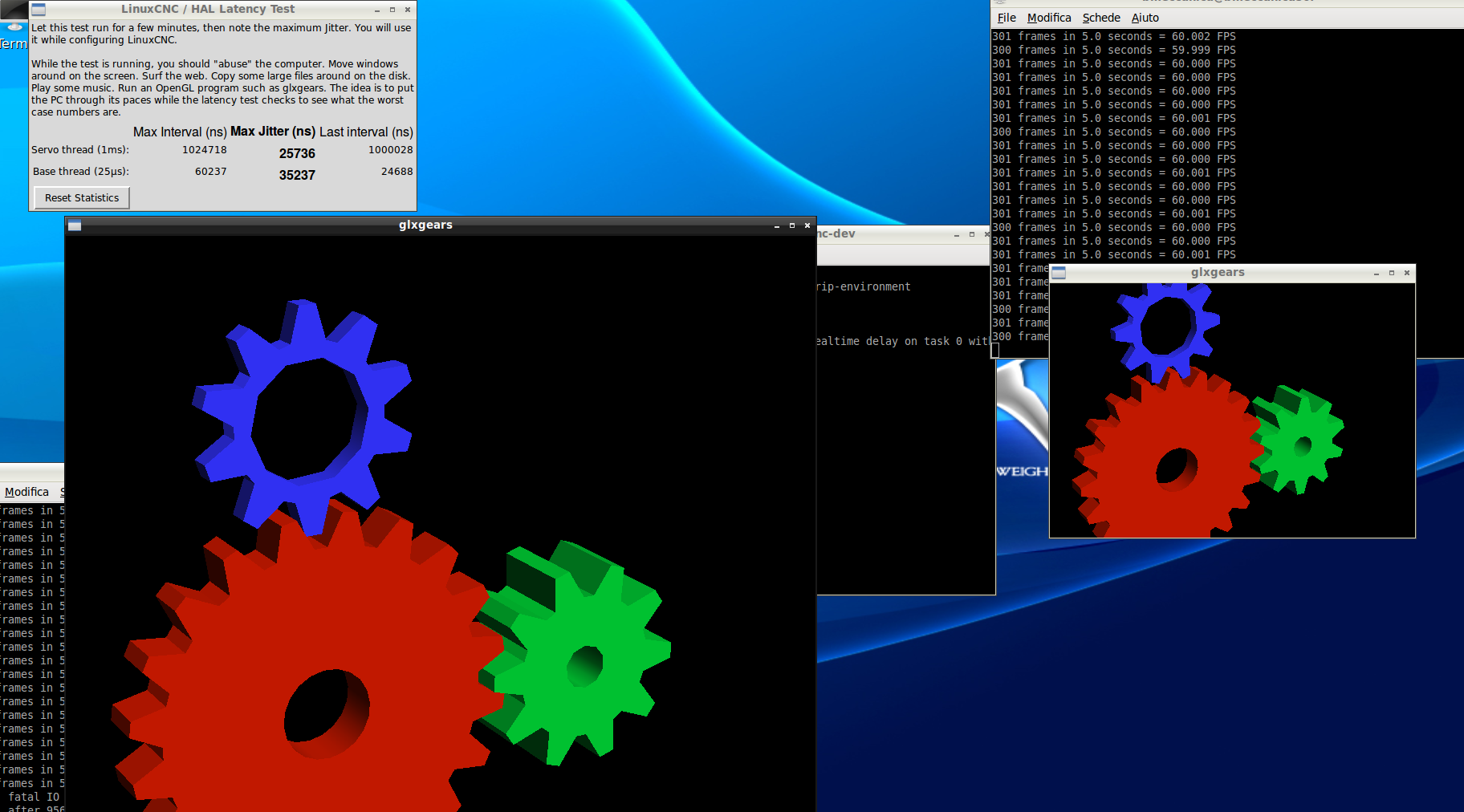
Task: Minimize the large glxgears window
Action: coord(777,225)
